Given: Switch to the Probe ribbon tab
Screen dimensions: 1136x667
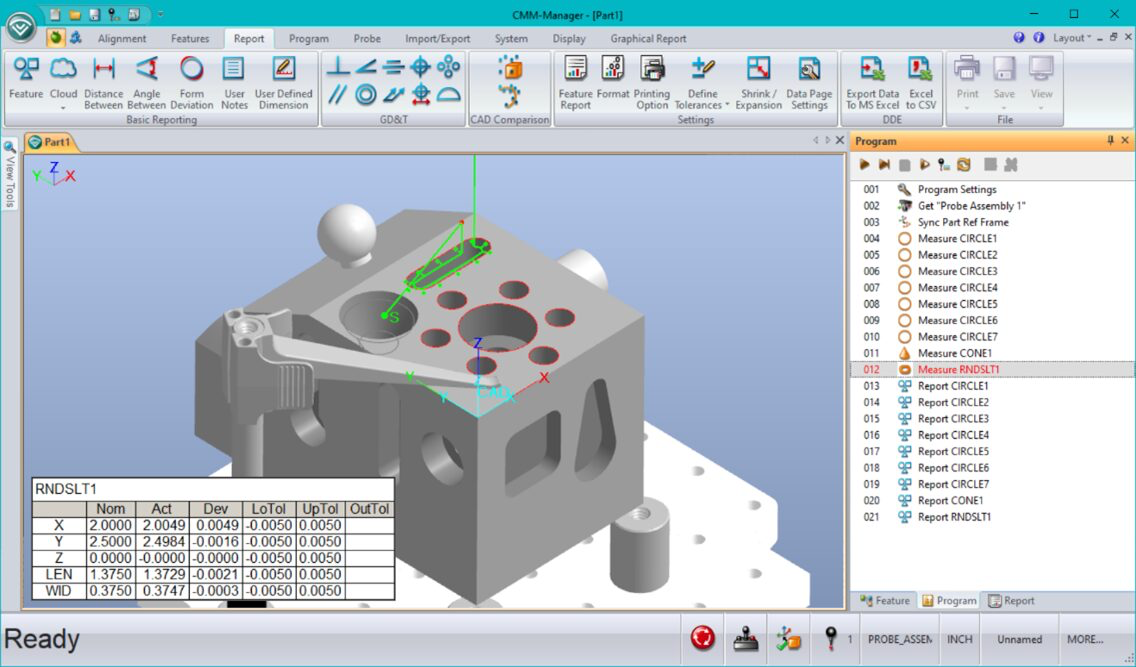Looking at the screenshot, I should [x=367, y=38].
